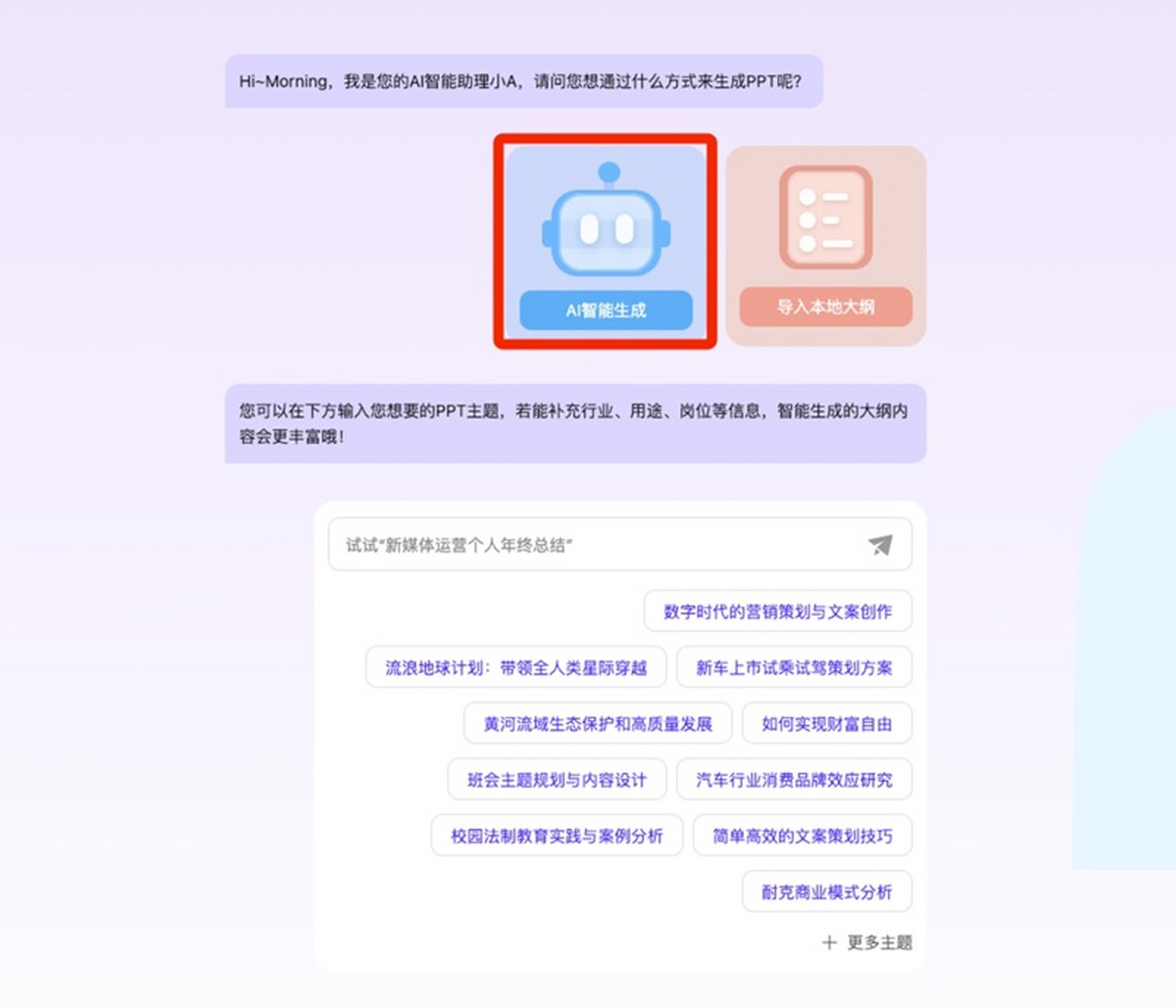Pick the 汽车行业消费品牌效应研究 topic
Screen dimensions: 1176x1008
tap(794, 780)
